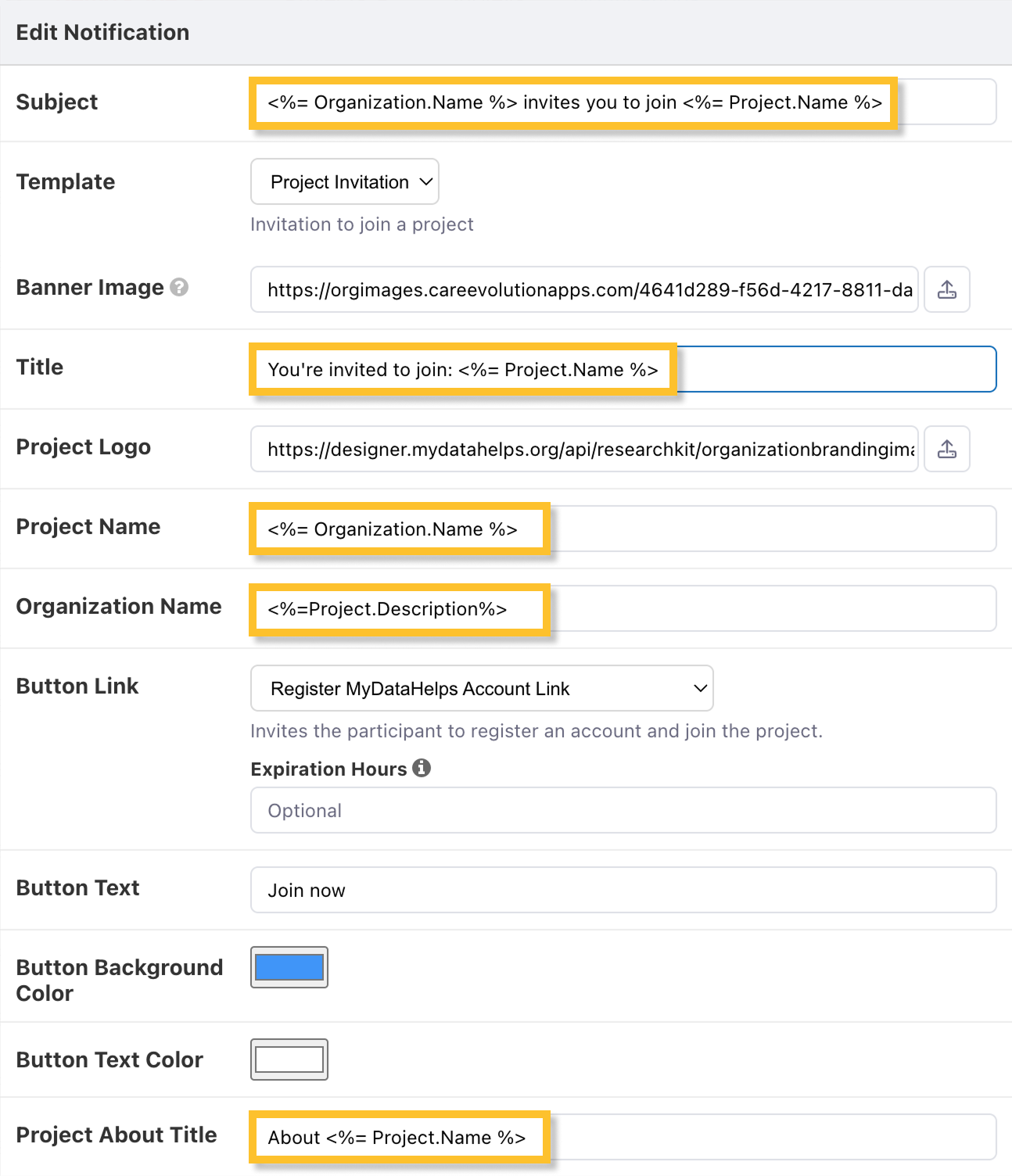
Task: Click the Button Text field containing Join now
Action: click(623, 890)
